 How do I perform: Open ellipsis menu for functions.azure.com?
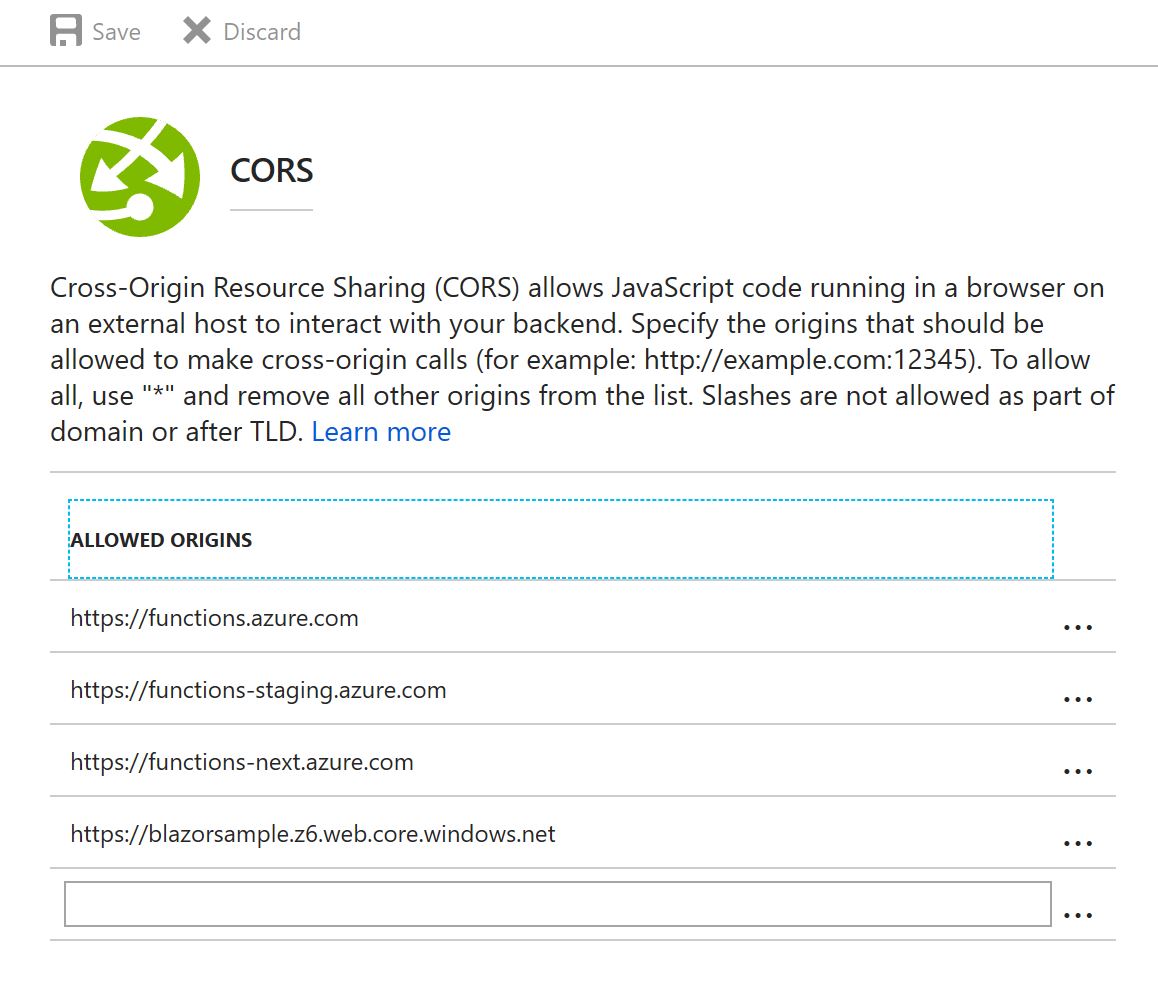click(x=1078, y=627)
